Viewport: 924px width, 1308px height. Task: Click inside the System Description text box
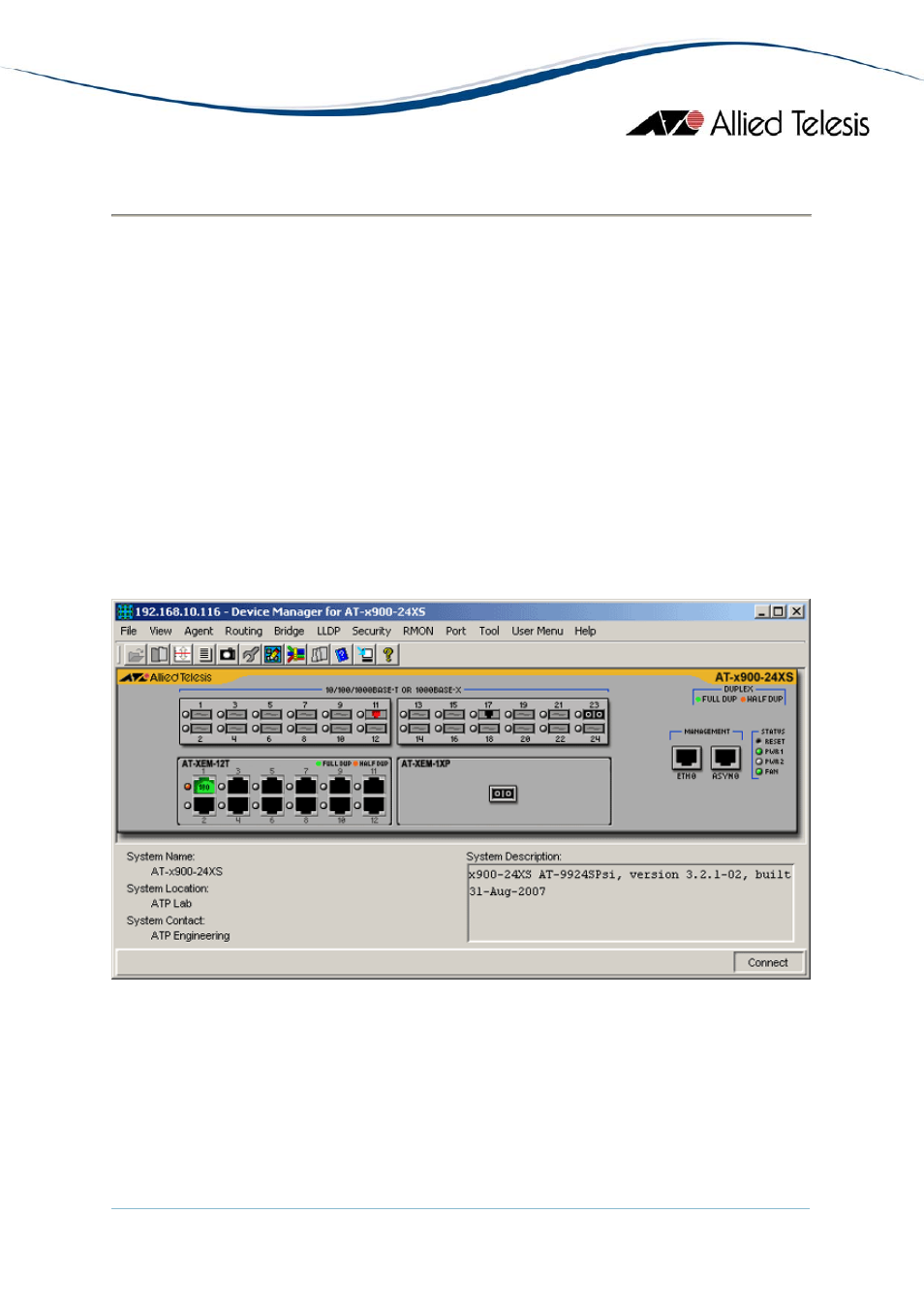pos(631,903)
